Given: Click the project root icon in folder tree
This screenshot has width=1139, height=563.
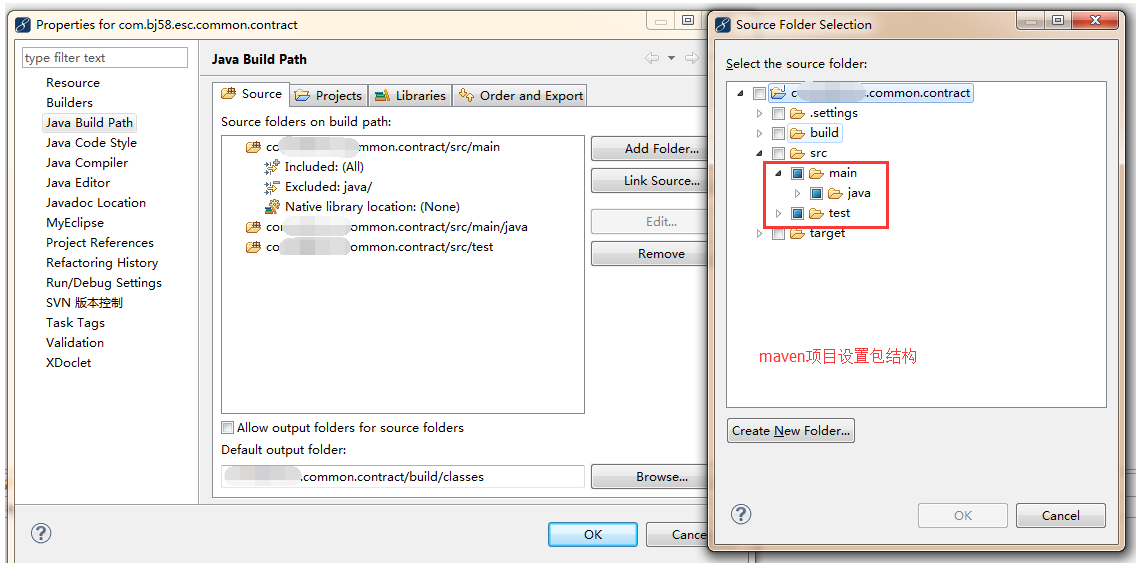Looking at the screenshot, I should point(778,93).
